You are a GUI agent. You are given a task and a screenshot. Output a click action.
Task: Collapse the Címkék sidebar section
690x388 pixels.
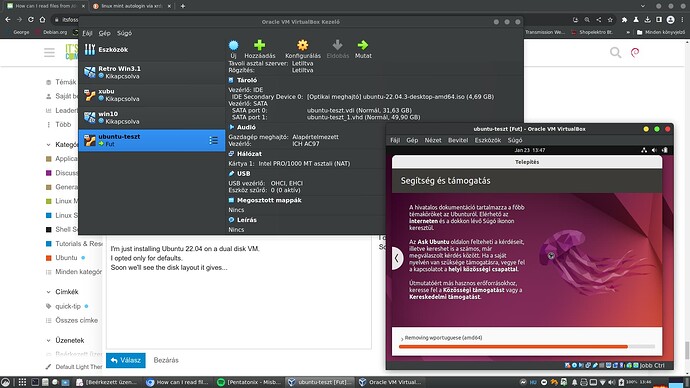point(48,292)
